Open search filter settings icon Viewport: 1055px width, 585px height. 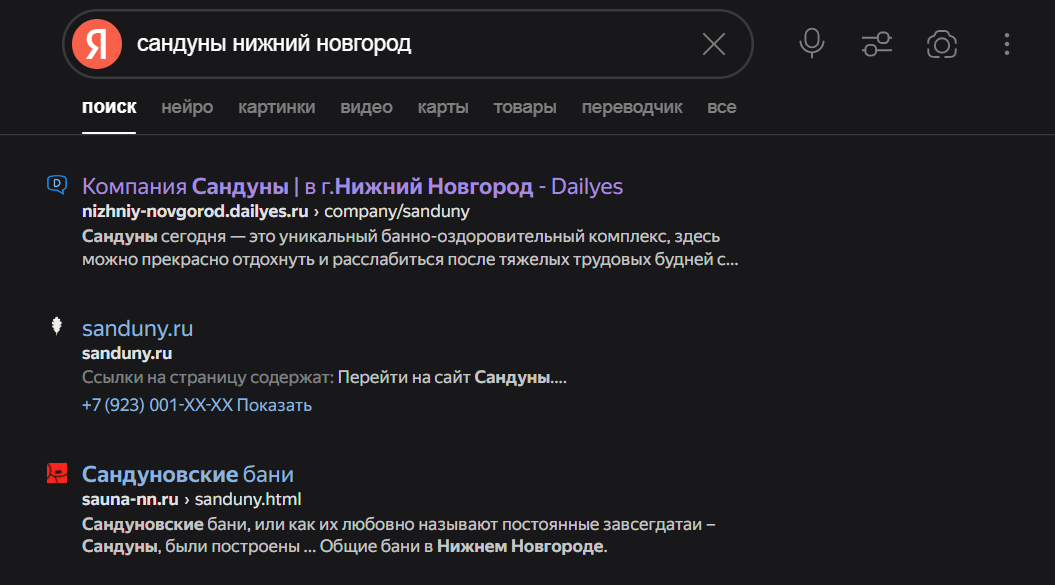877,44
